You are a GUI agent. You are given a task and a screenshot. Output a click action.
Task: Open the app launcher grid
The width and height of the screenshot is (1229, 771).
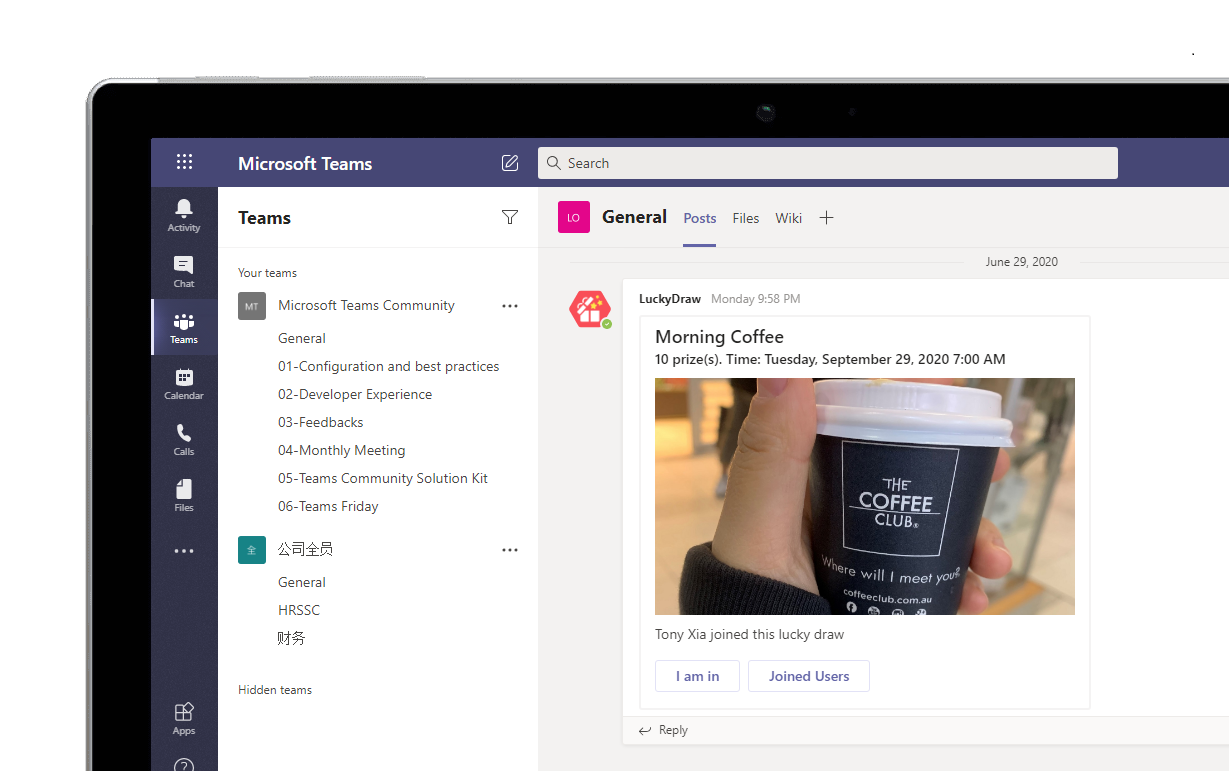point(184,161)
